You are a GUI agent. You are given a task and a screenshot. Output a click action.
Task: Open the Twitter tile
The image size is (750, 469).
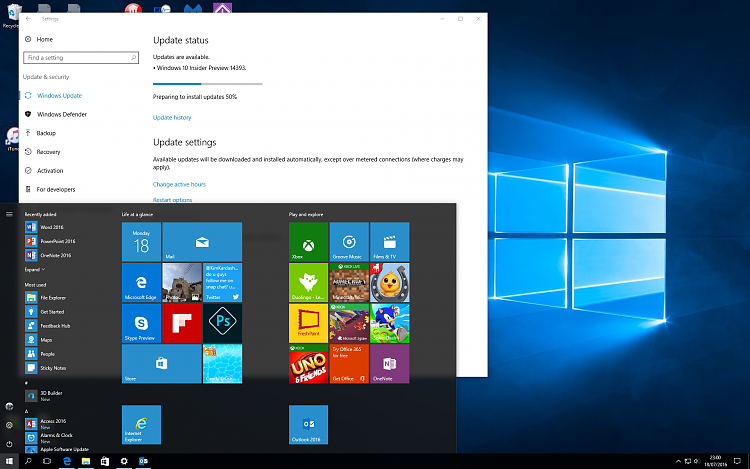pos(222,283)
